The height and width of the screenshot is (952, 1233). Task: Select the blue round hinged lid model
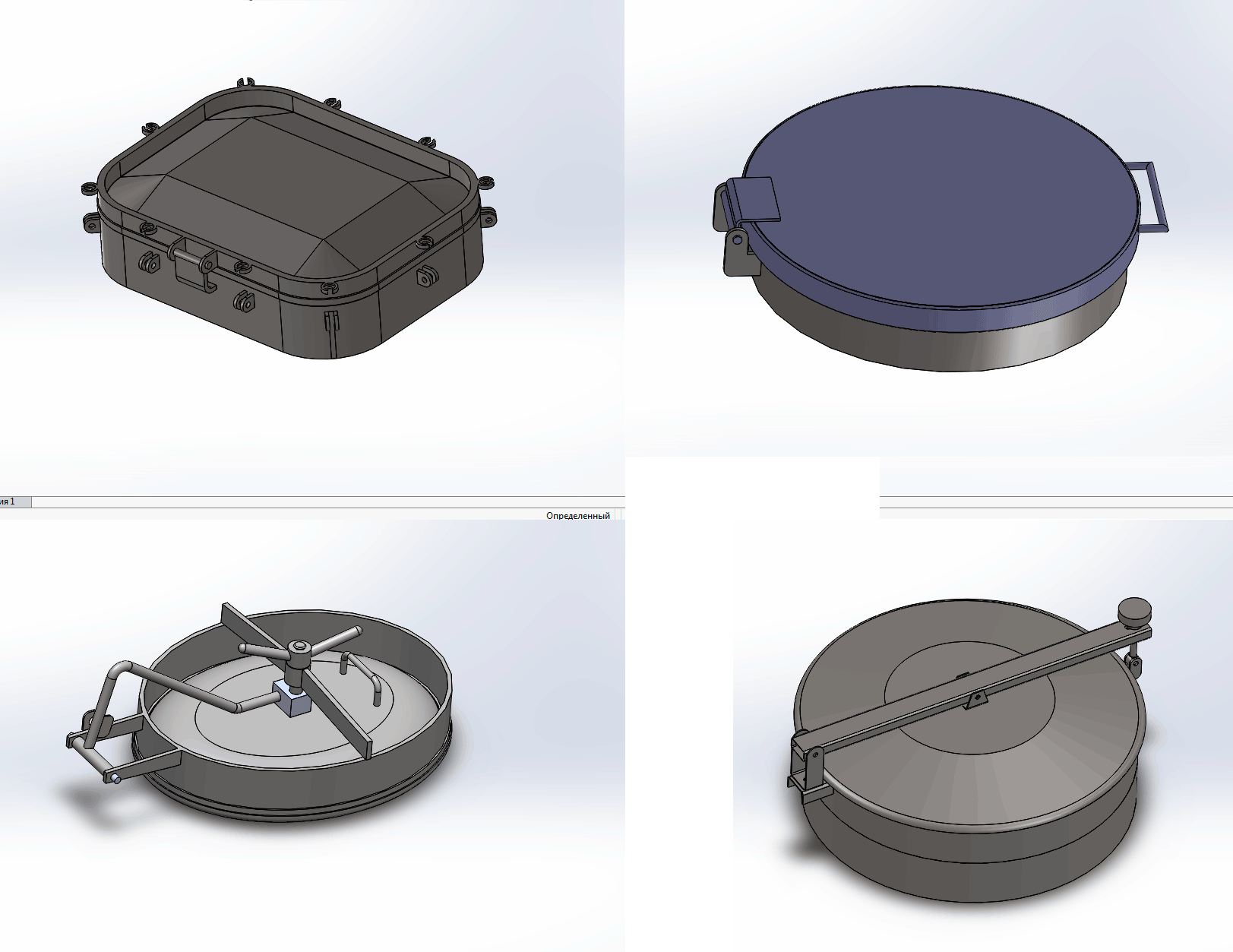[941, 228]
